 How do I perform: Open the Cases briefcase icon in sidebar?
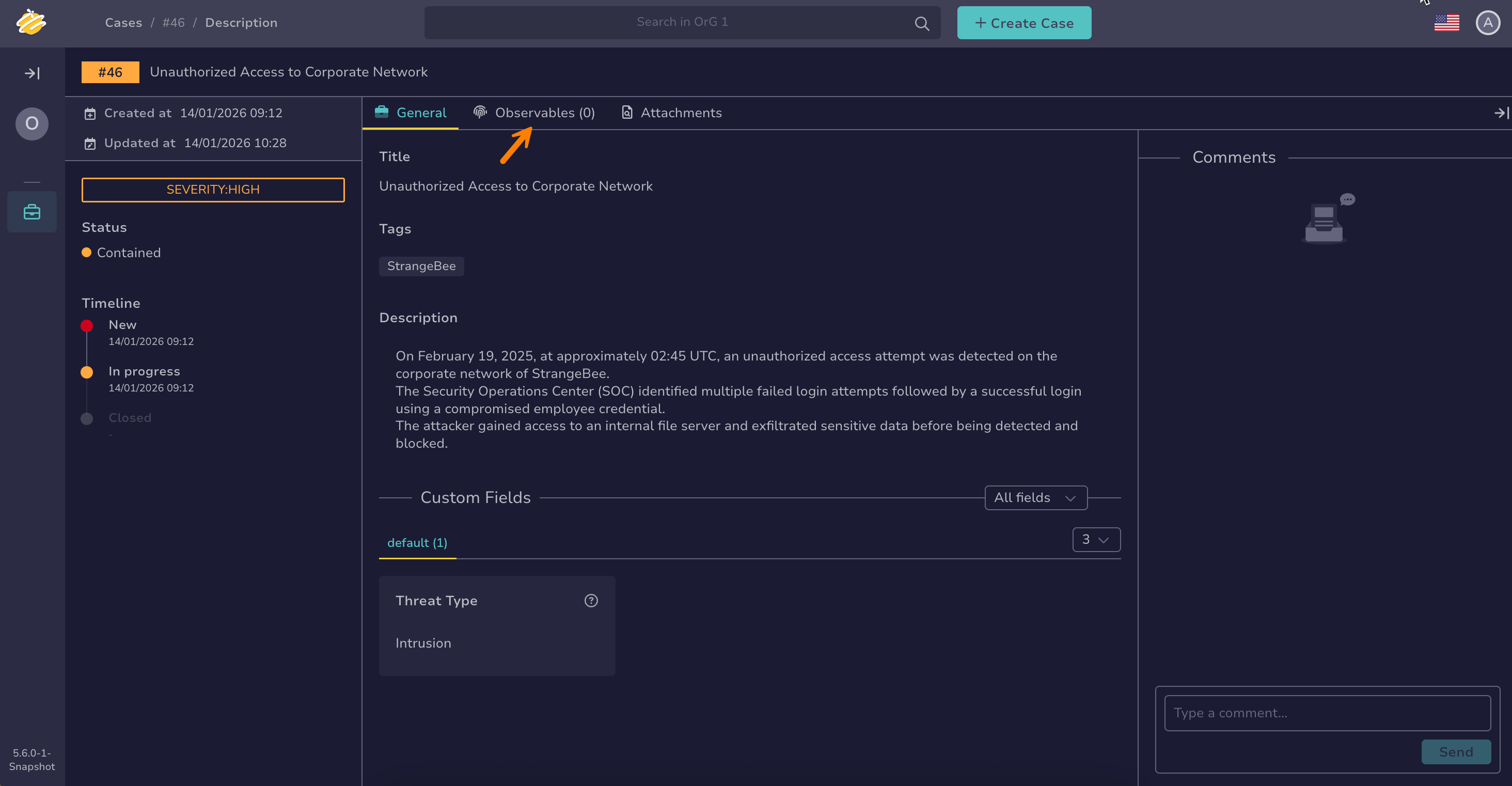(31, 211)
